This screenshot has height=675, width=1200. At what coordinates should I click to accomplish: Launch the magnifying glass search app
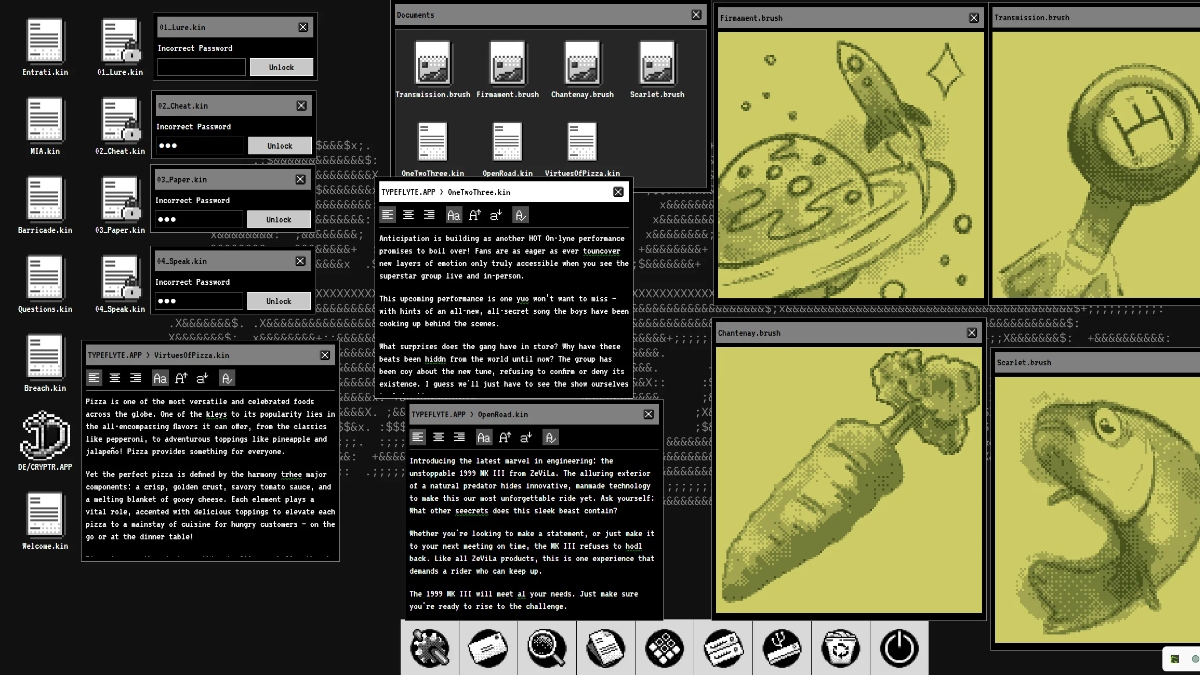[547, 648]
